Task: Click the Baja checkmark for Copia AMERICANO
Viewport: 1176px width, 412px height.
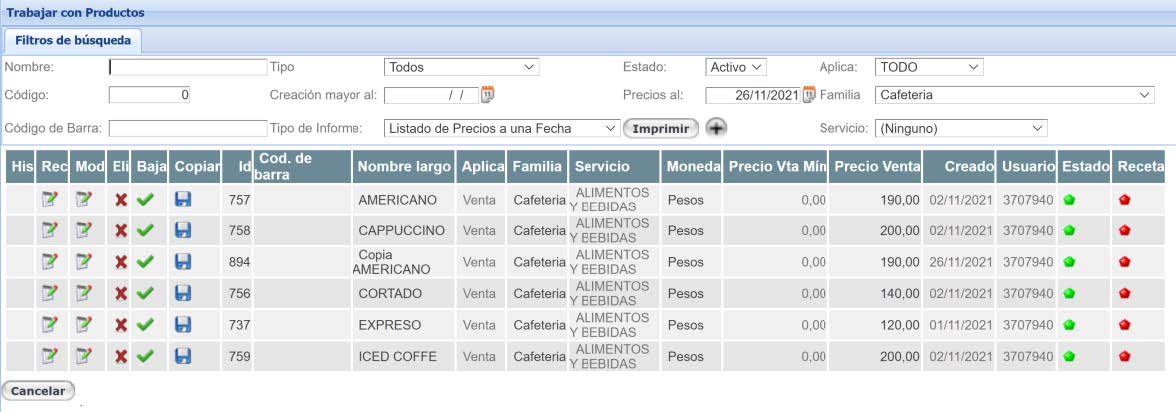Action: 146,262
